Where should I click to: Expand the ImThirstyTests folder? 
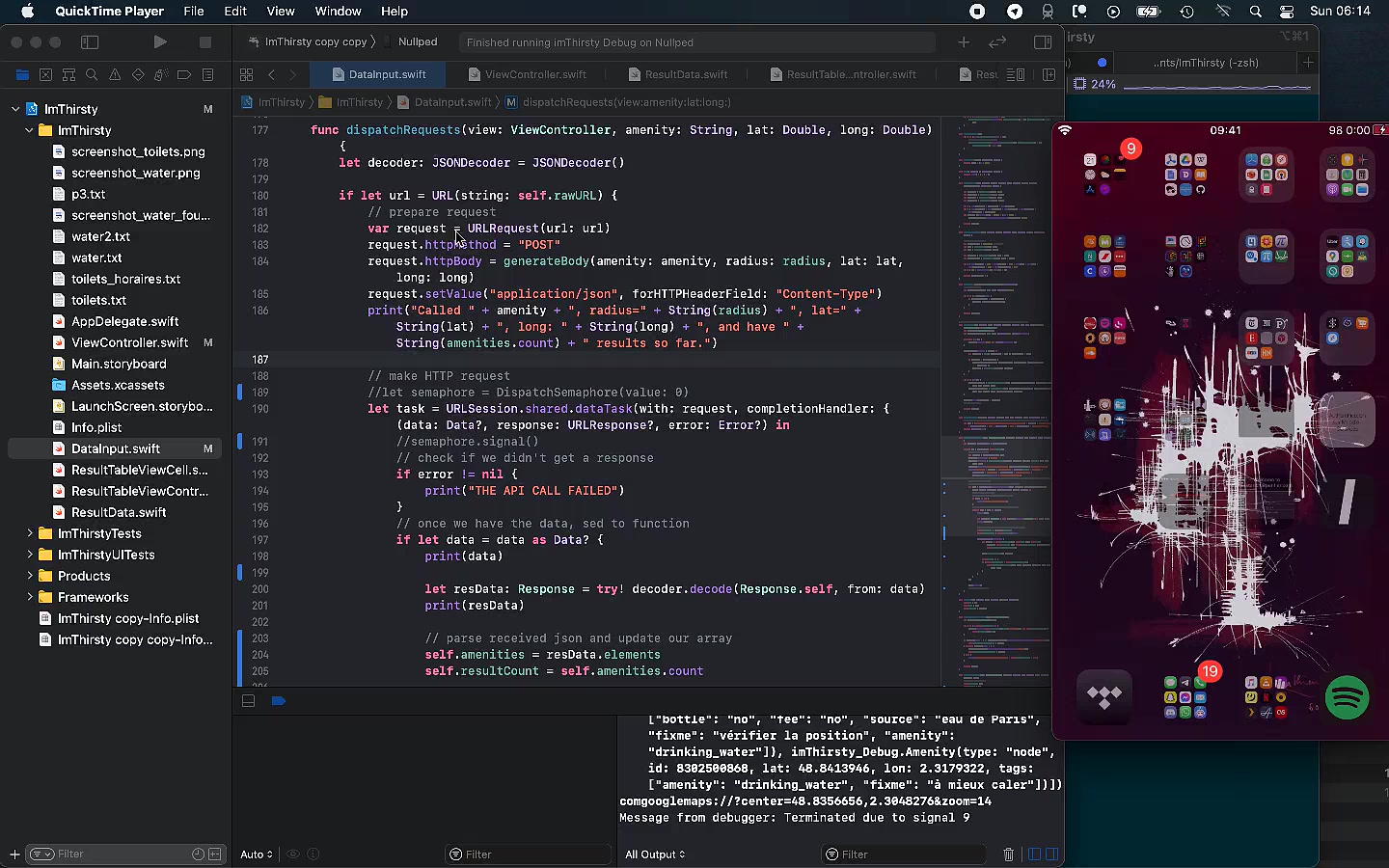29,533
